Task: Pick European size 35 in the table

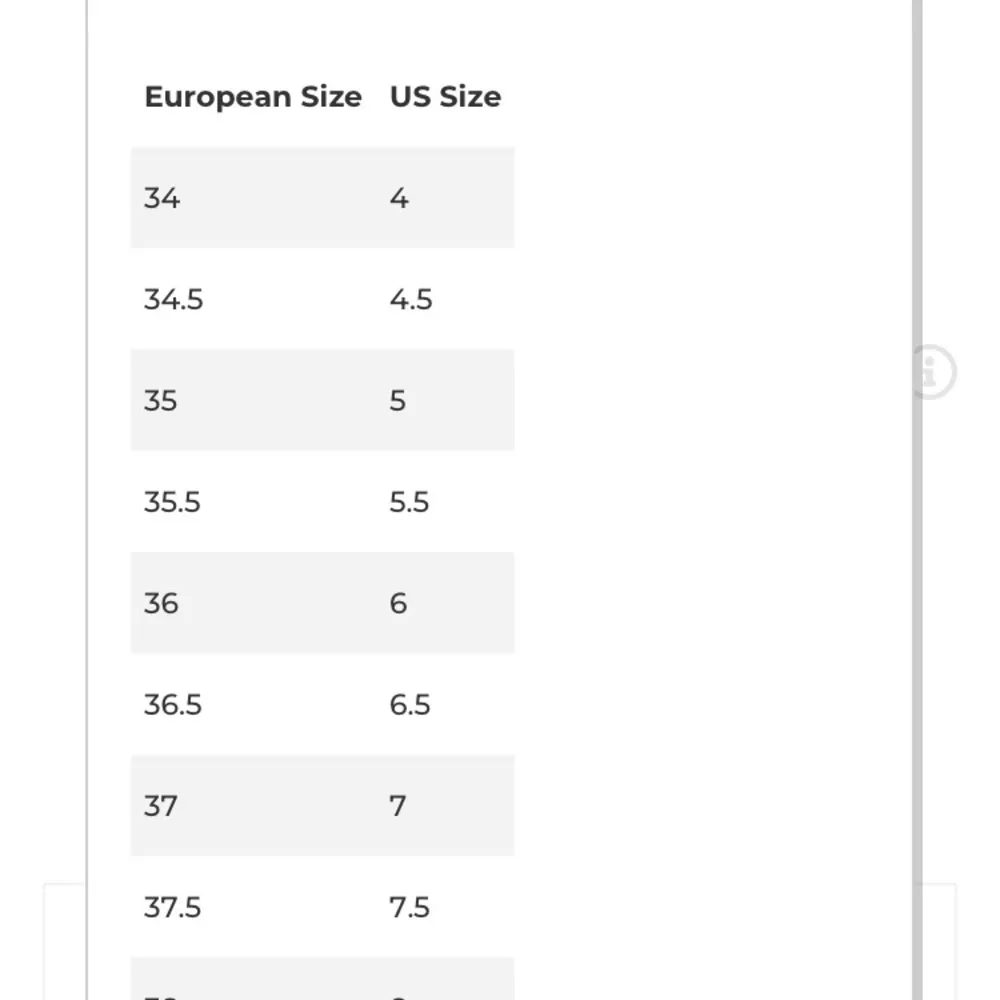Action: pos(160,400)
